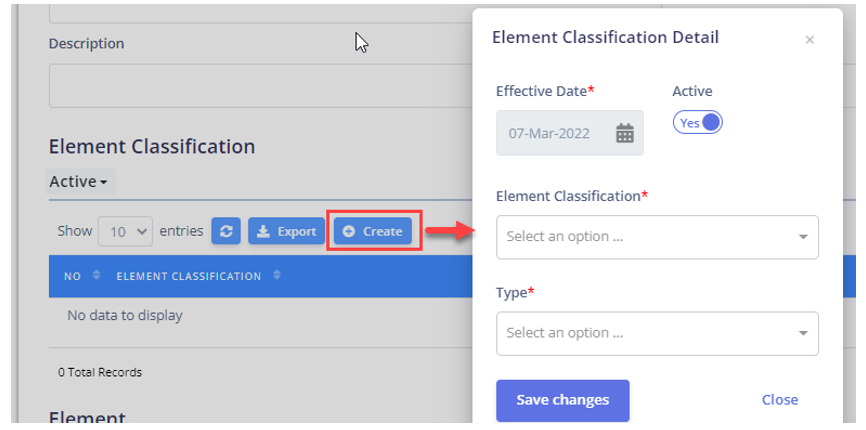Screen dimensions: 866x430
Task: Close the dialog with the X icon
Action: pyautogui.click(x=810, y=40)
